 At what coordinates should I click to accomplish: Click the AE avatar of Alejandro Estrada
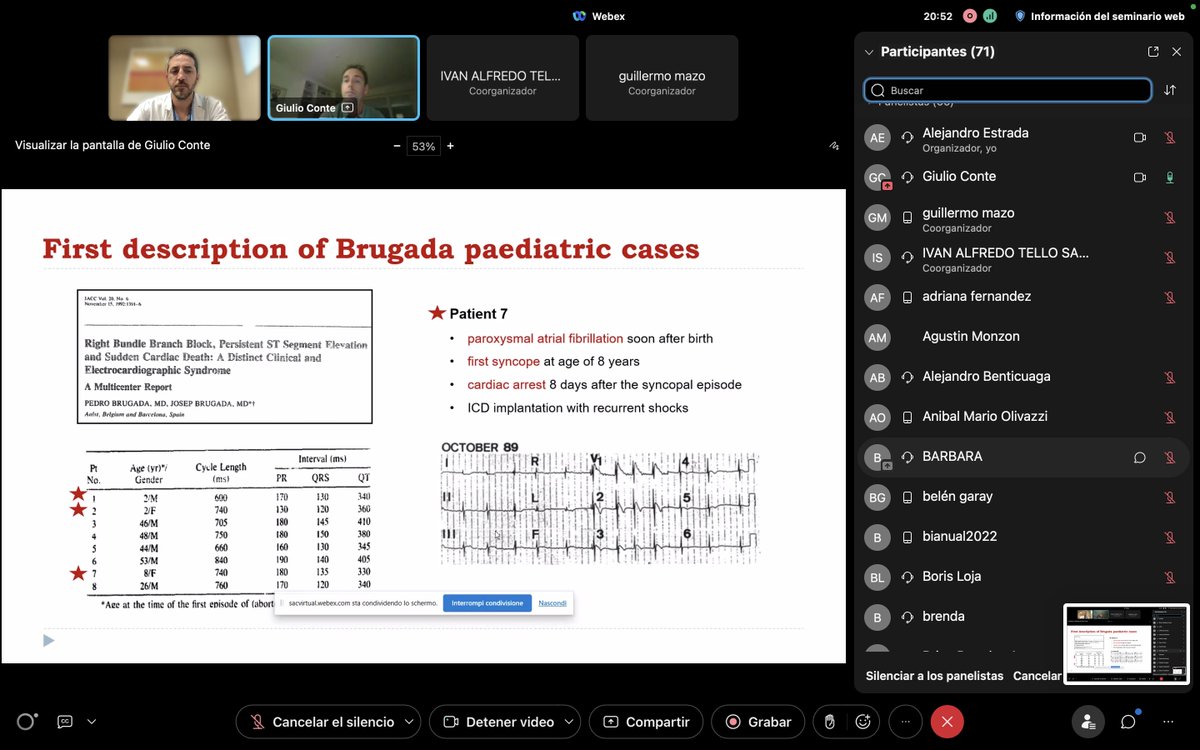tap(877, 138)
